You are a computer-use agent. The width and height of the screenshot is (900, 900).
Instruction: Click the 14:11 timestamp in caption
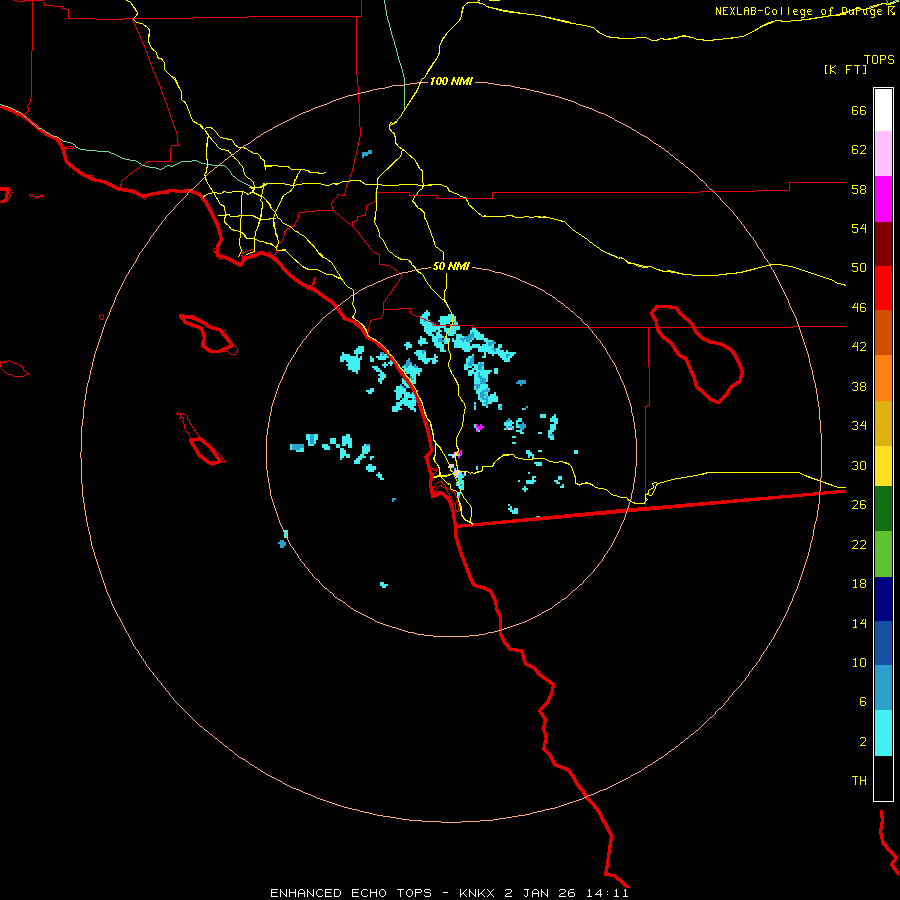tap(607, 893)
